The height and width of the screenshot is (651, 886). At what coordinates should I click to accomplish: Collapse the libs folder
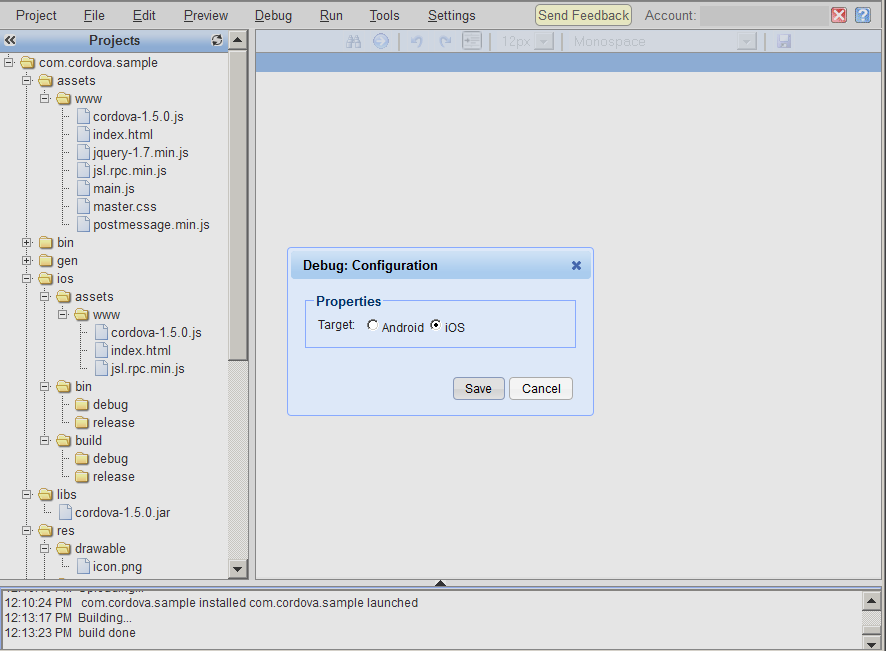[27, 494]
